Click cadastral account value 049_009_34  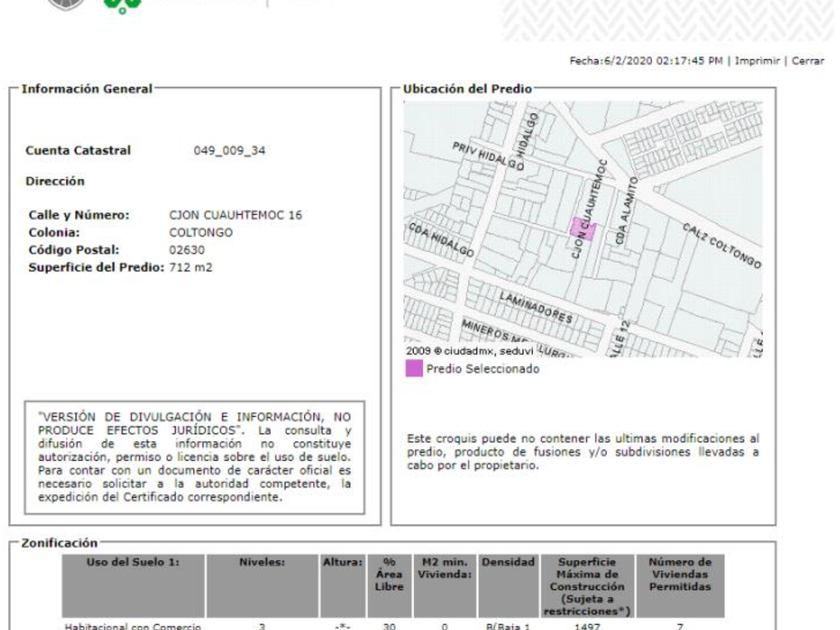pos(229,151)
